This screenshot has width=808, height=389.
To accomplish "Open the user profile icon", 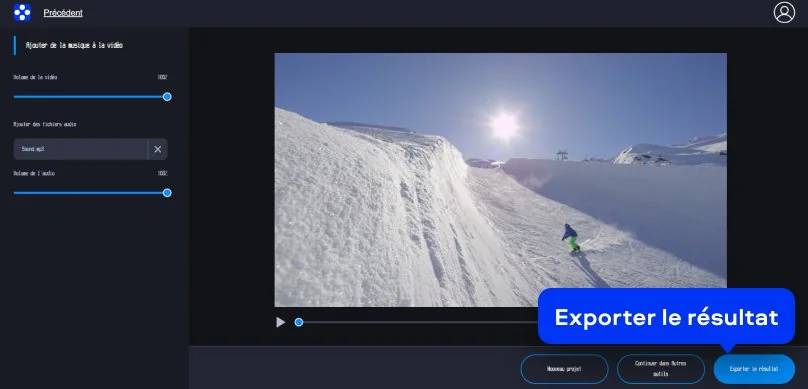I will point(784,12).
